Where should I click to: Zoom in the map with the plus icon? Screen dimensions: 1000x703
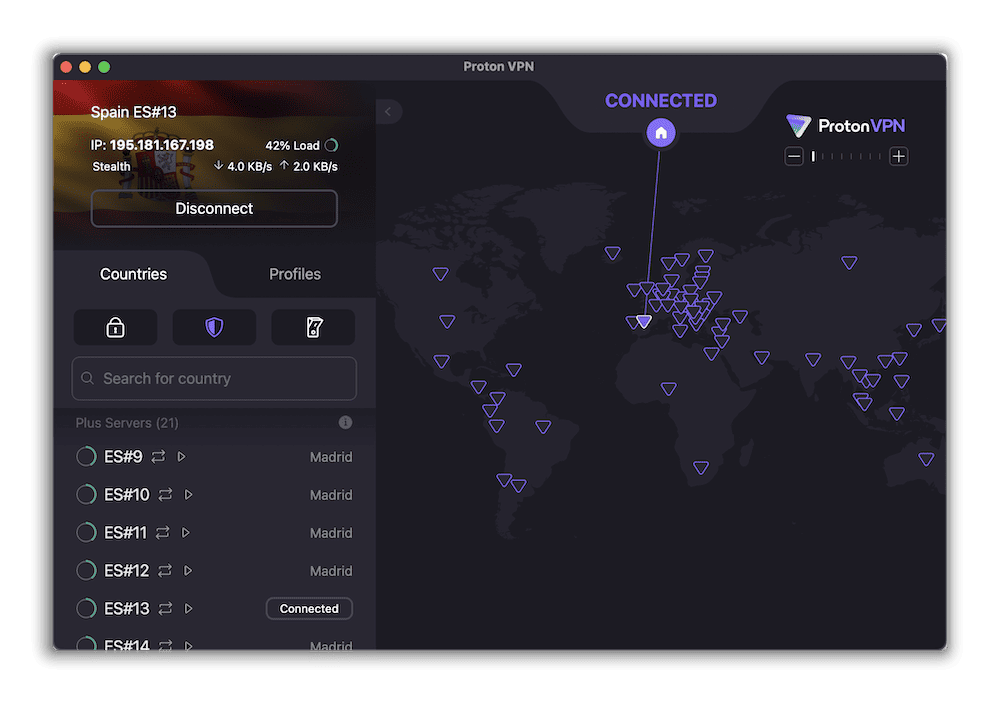point(898,156)
